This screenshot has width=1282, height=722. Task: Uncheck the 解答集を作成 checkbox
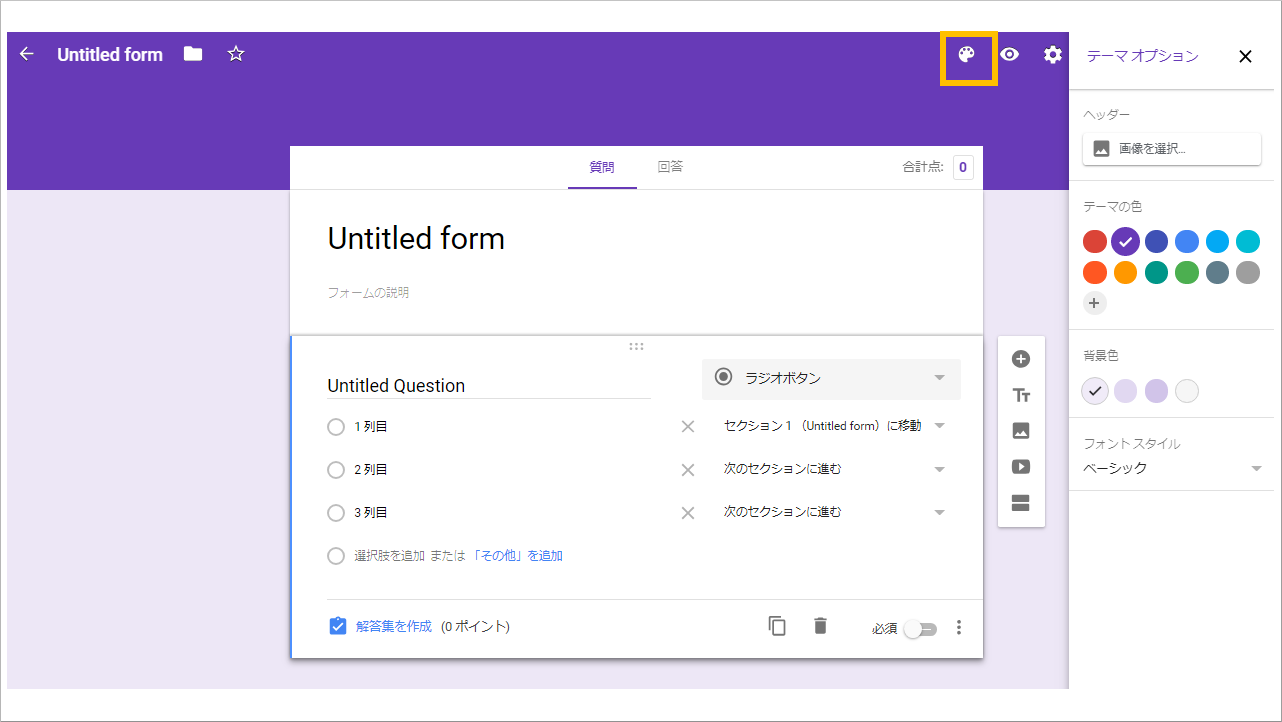[337, 626]
